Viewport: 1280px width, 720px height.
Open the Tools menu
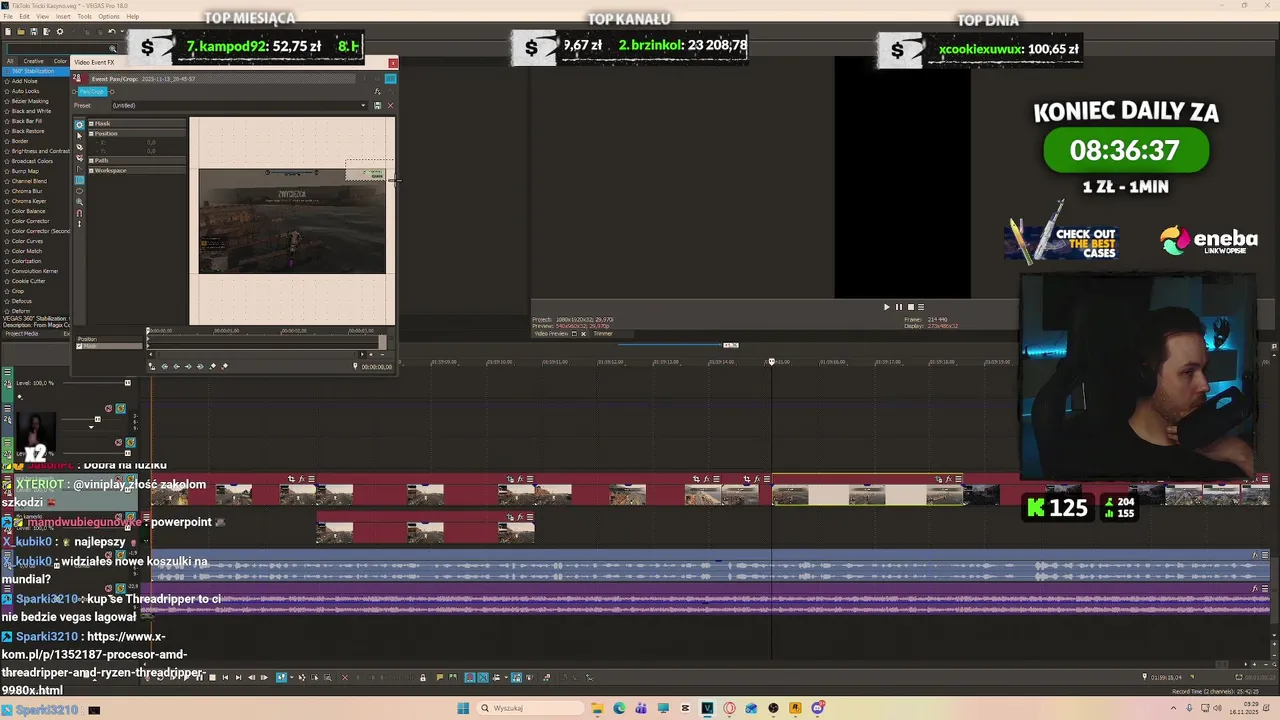pyautogui.click(x=84, y=17)
